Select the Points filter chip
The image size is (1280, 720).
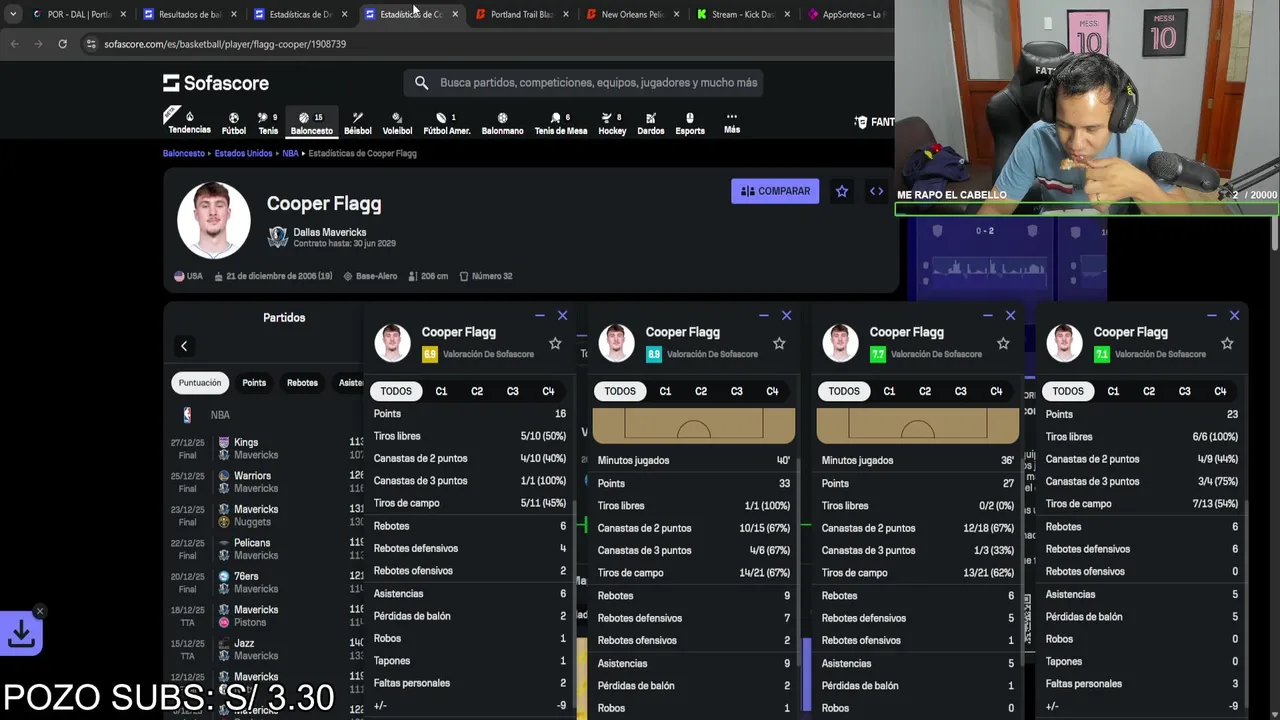pos(254,383)
